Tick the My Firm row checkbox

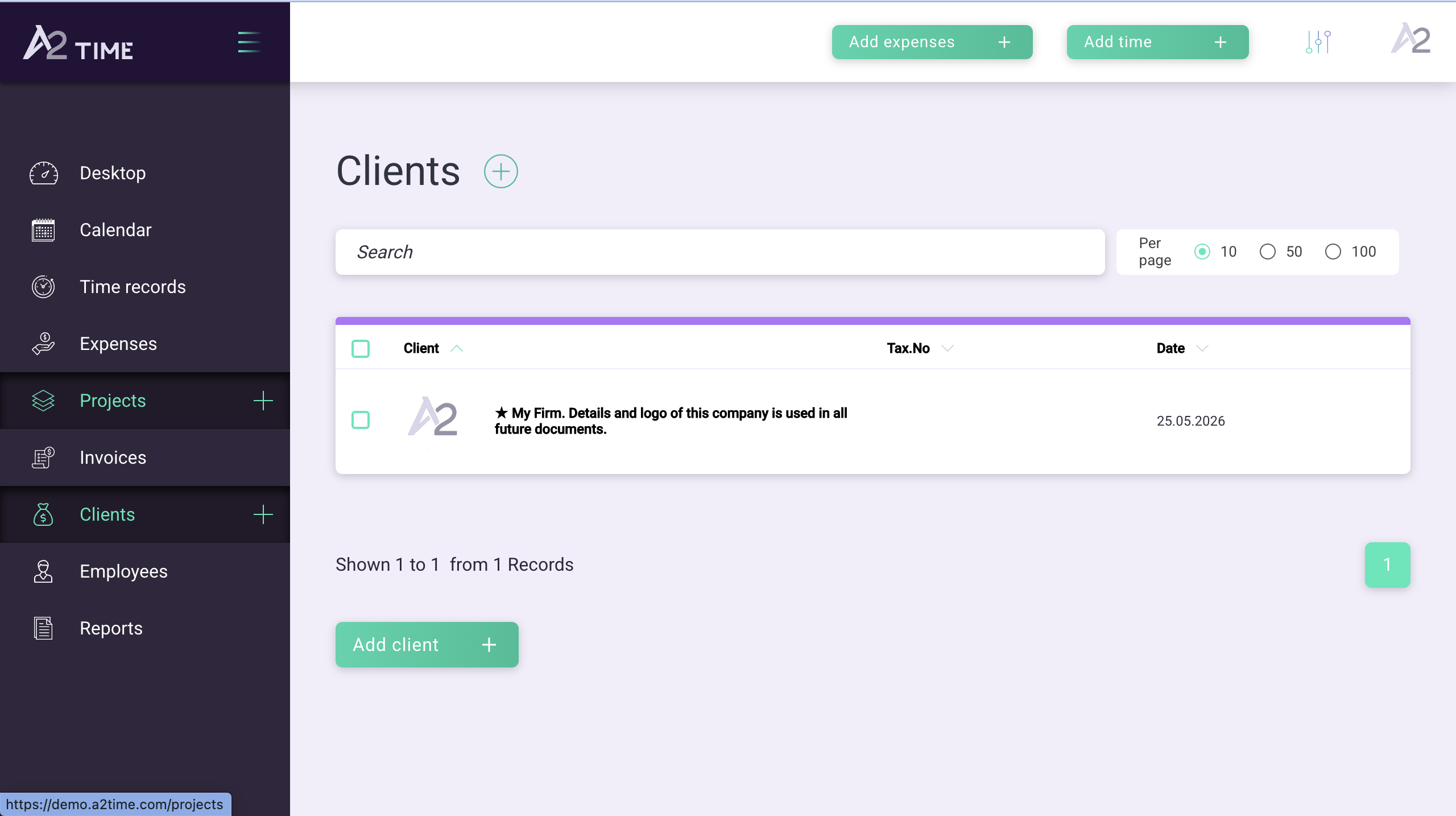coord(361,420)
